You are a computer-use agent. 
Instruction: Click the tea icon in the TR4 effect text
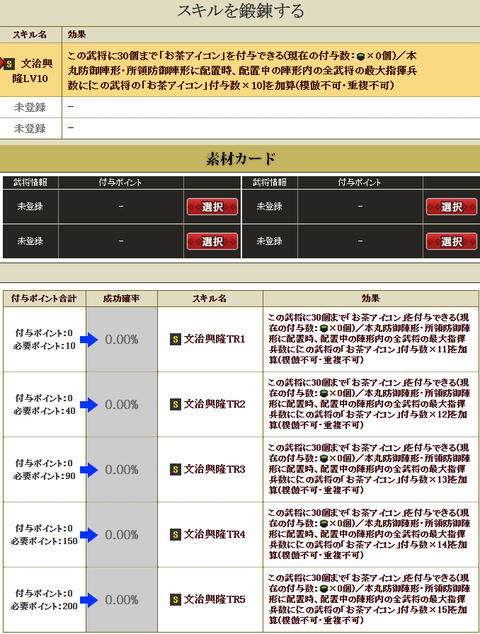(x=324, y=524)
